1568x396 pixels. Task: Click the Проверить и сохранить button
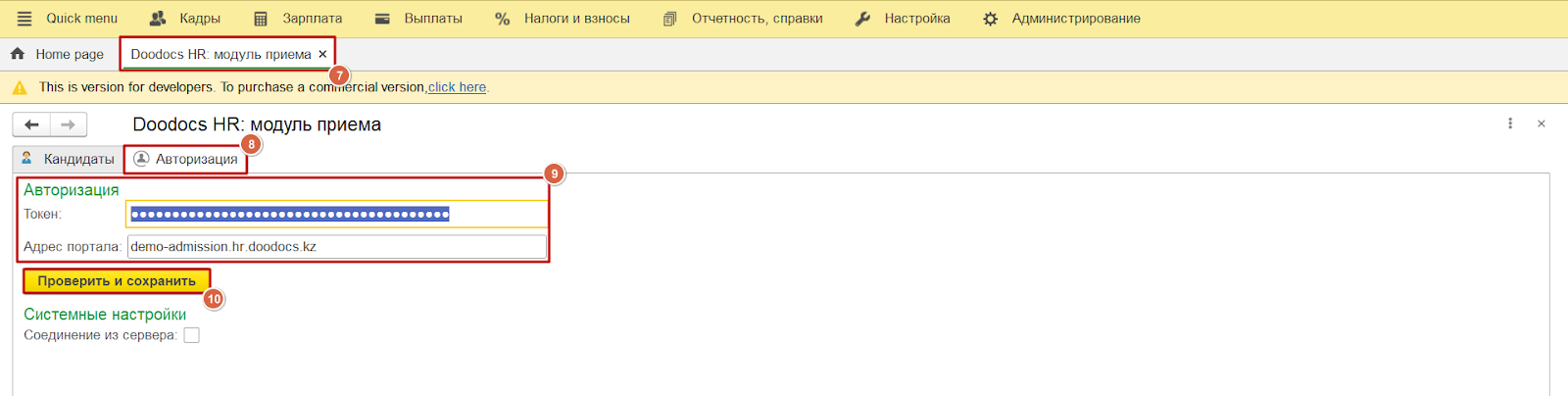117,281
